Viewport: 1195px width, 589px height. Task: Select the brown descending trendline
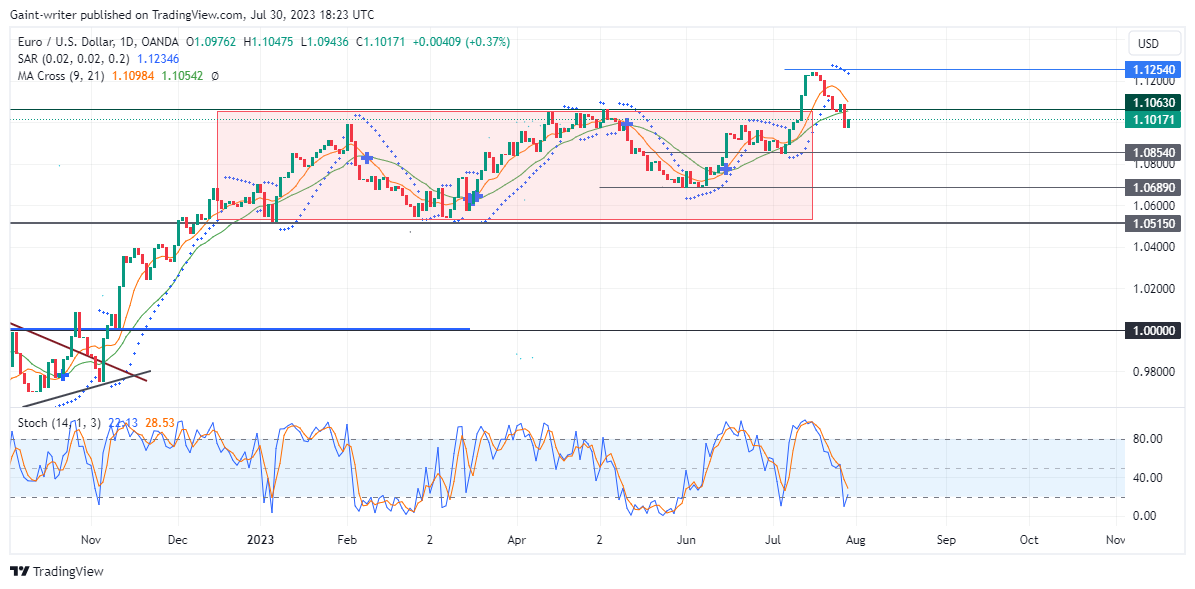coord(76,350)
